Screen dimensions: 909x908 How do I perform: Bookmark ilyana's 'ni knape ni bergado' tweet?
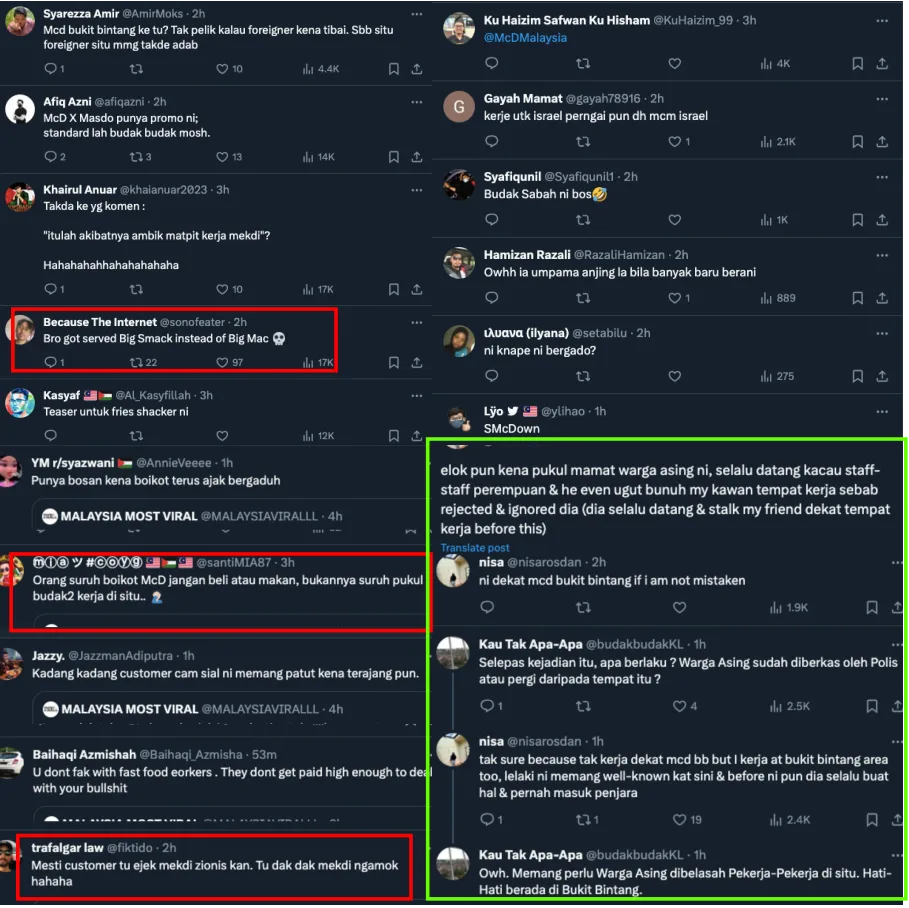[857, 376]
